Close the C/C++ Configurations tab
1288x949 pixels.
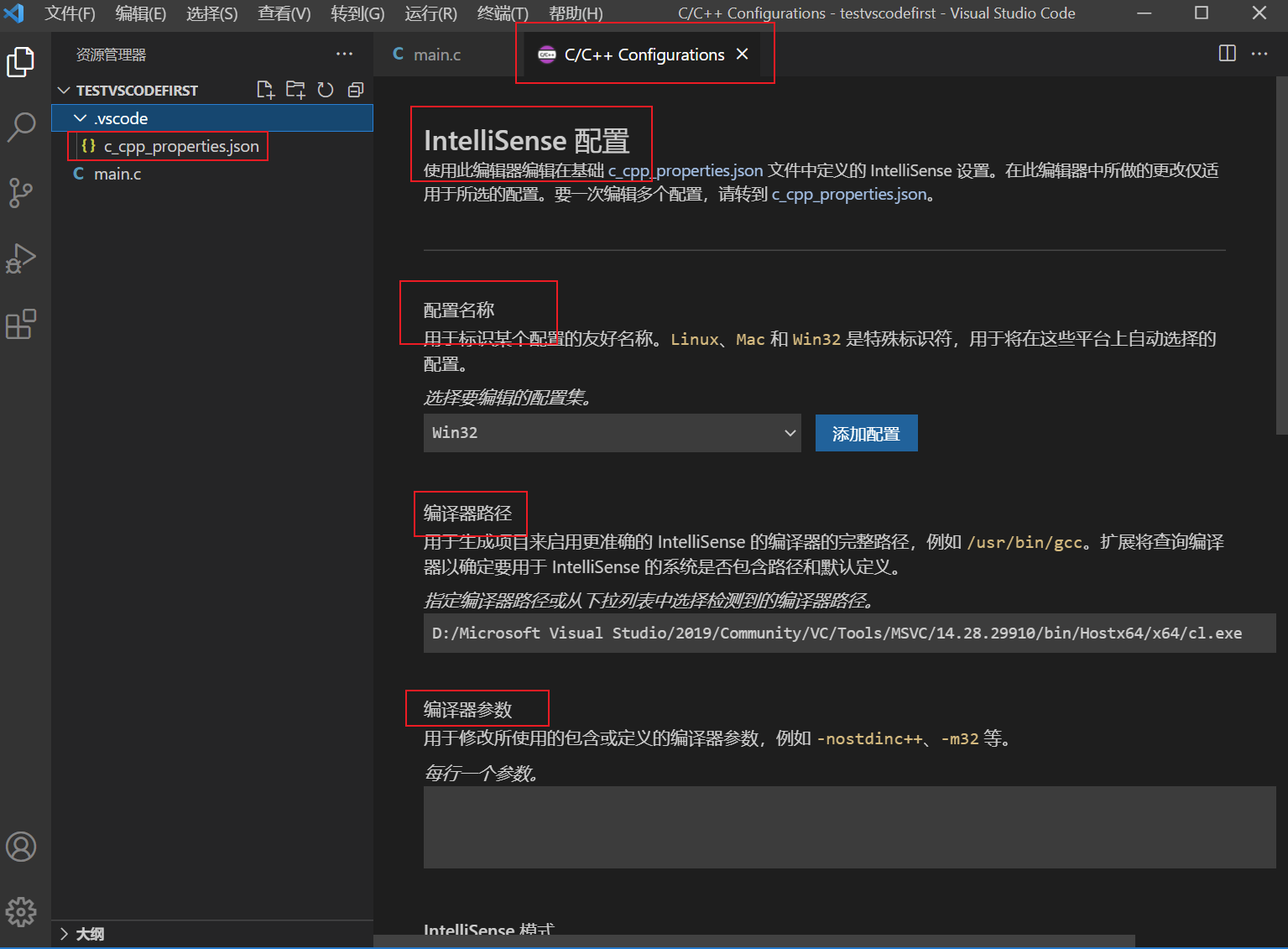742,54
